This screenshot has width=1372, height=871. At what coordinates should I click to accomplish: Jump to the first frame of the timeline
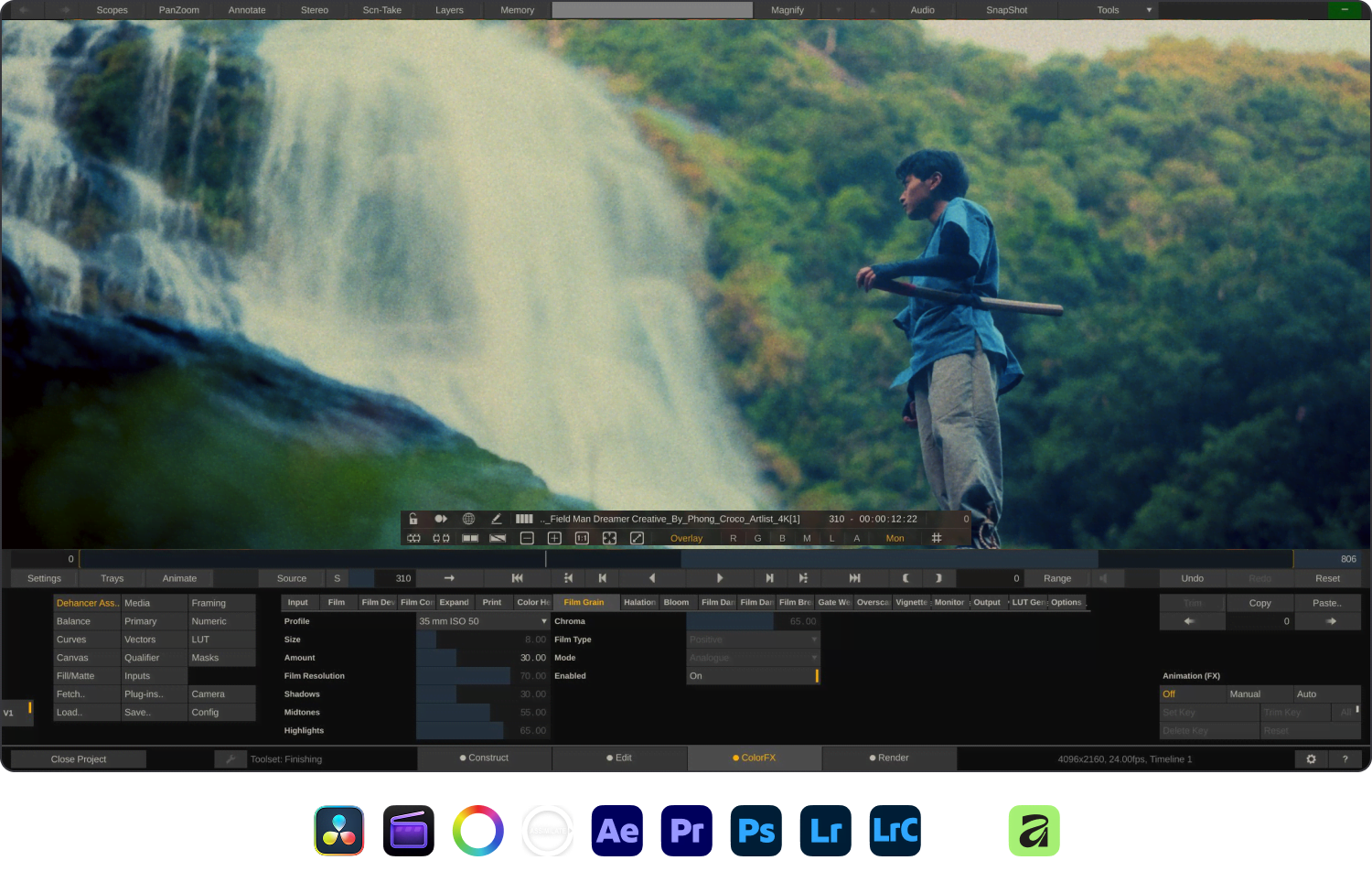tap(517, 578)
